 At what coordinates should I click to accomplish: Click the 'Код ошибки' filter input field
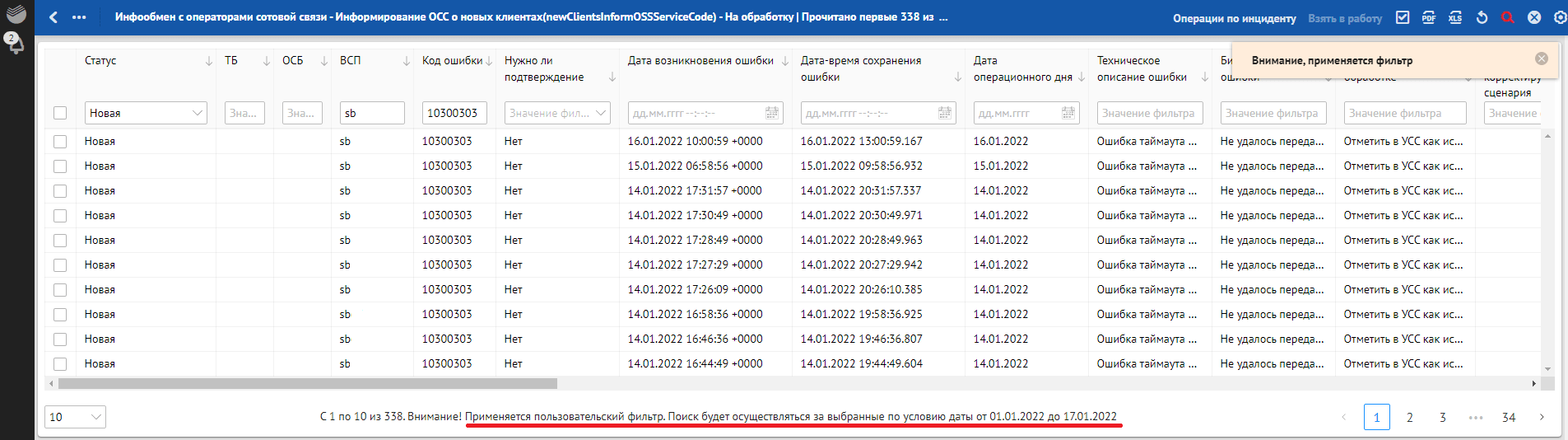coord(454,113)
